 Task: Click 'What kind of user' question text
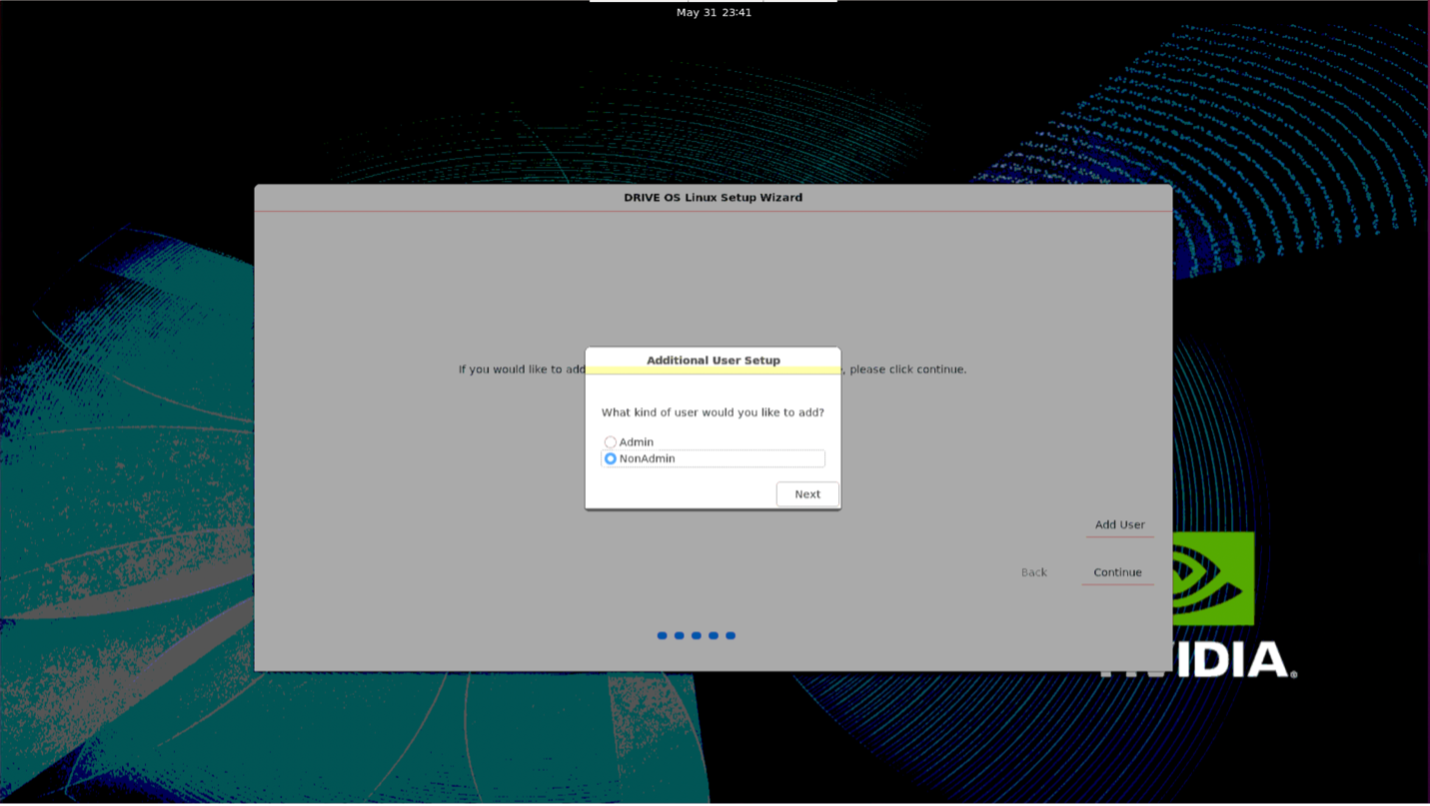(x=713, y=412)
